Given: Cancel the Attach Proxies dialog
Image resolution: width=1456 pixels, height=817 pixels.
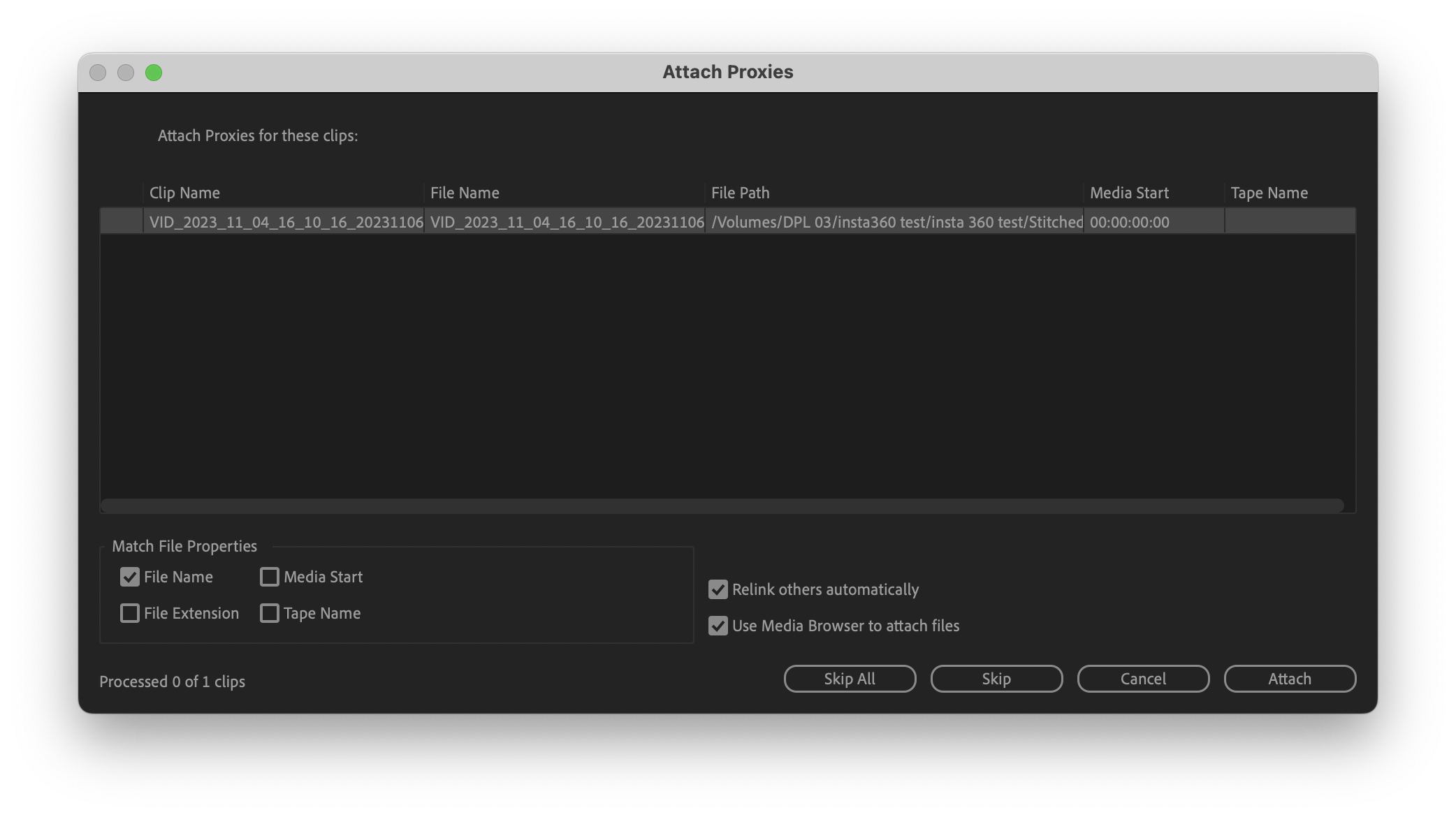Looking at the screenshot, I should click(1143, 679).
